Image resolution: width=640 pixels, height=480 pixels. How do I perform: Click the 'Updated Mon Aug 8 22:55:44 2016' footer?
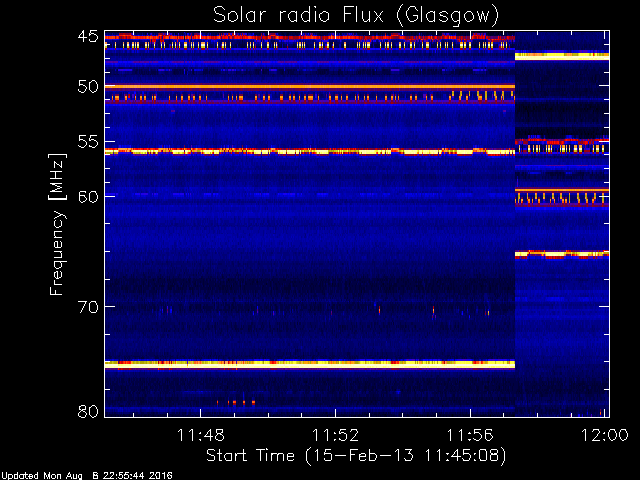[x=87, y=476]
